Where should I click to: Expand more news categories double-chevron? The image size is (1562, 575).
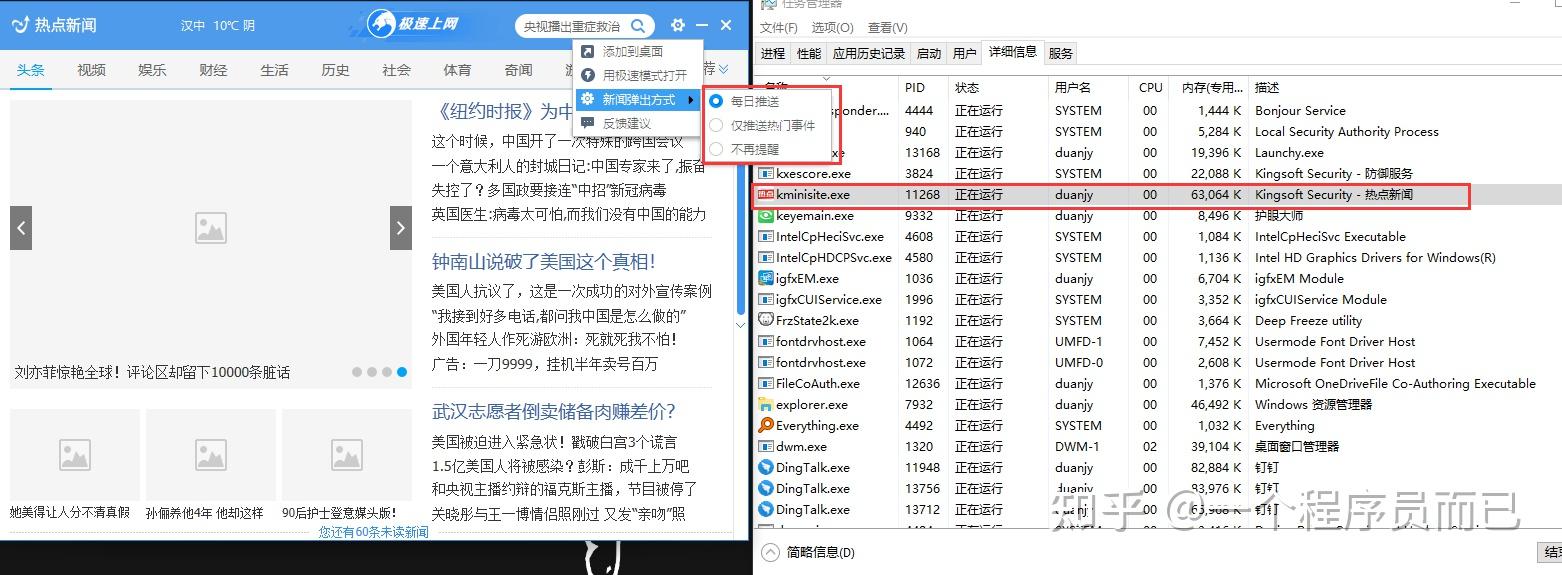click(x=724, y=69)
